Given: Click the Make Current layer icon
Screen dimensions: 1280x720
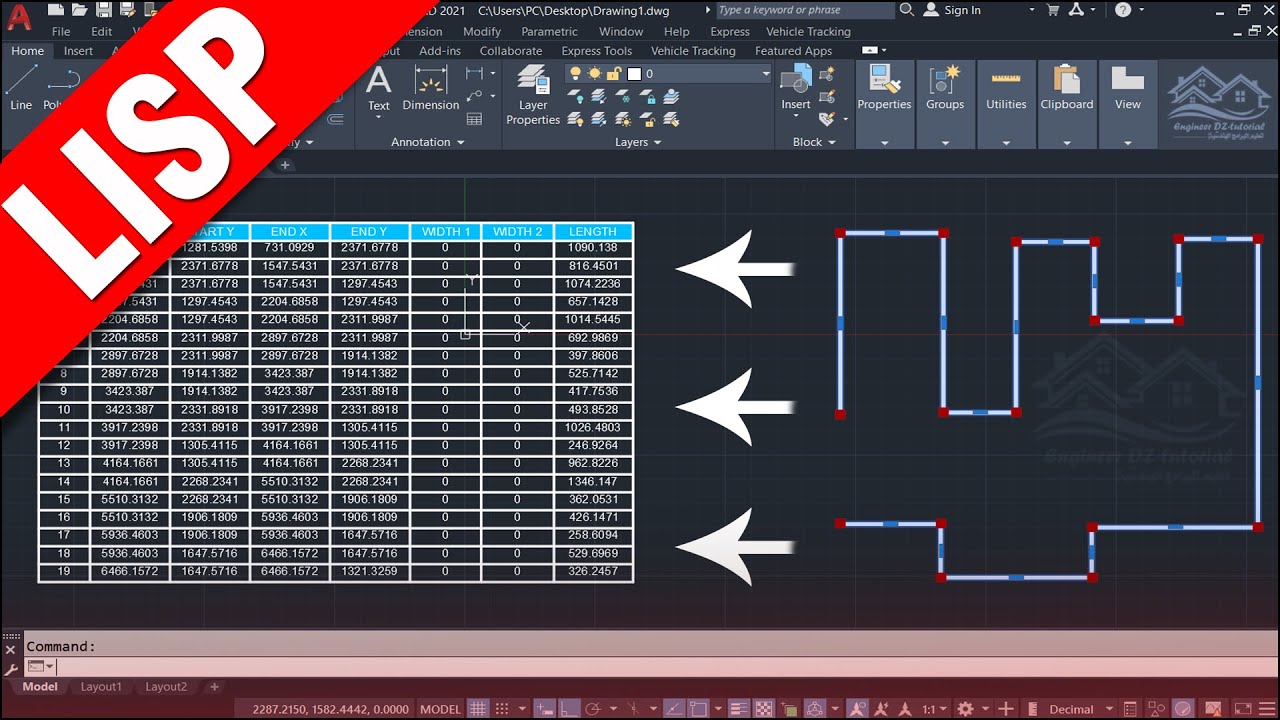Looking at the screenshot, I should (x=672, y=97).
